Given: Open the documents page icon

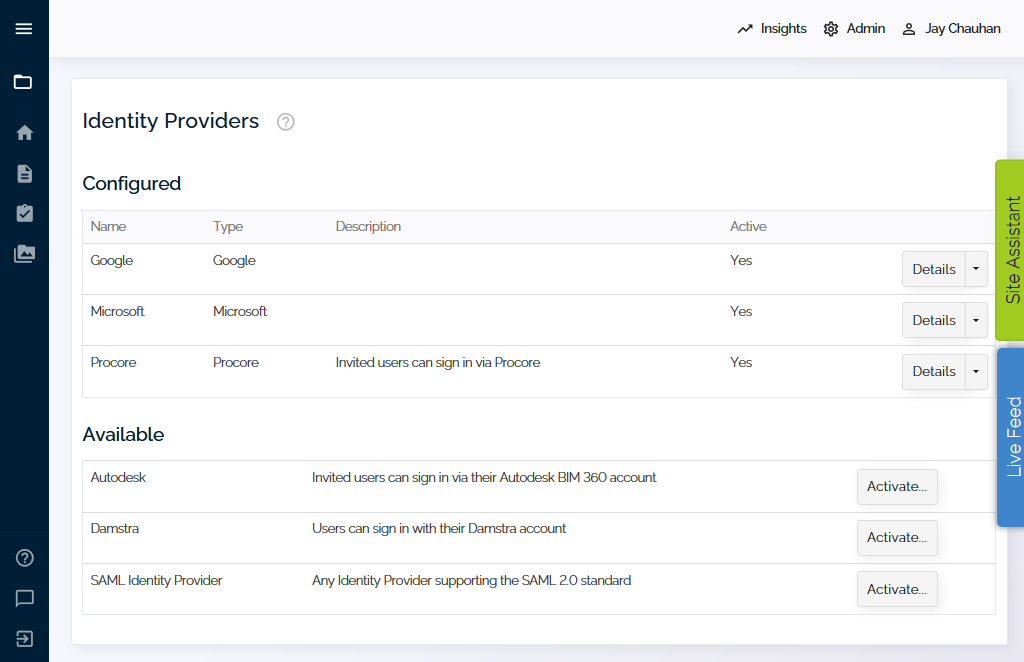Looking at the screenshot, I should tap(24, 174).
